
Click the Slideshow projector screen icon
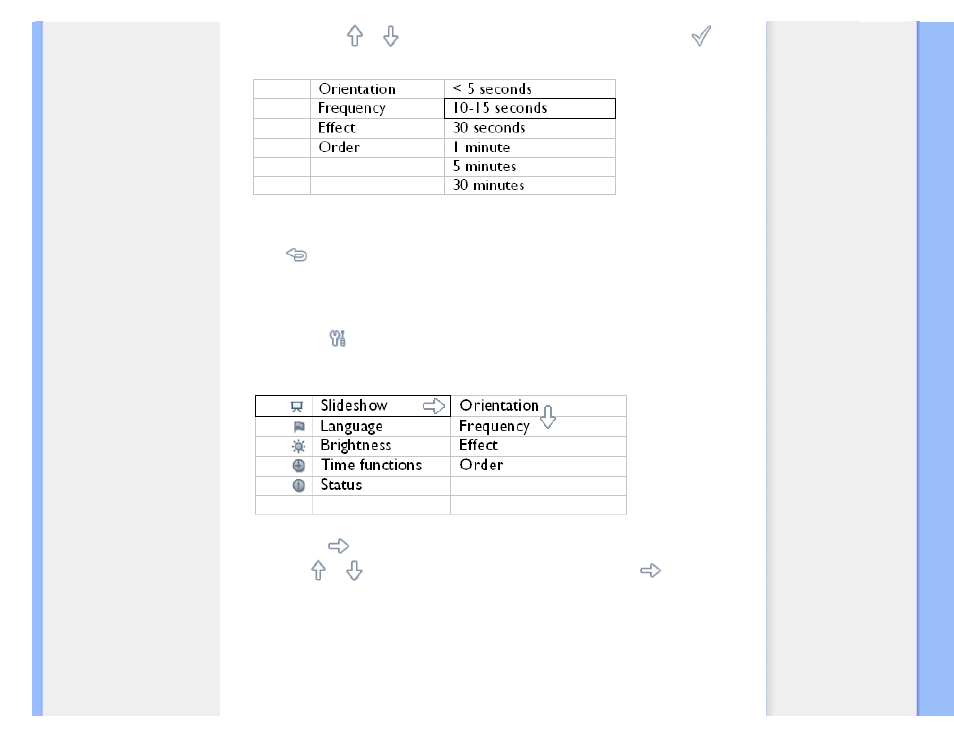click(297, 406)
